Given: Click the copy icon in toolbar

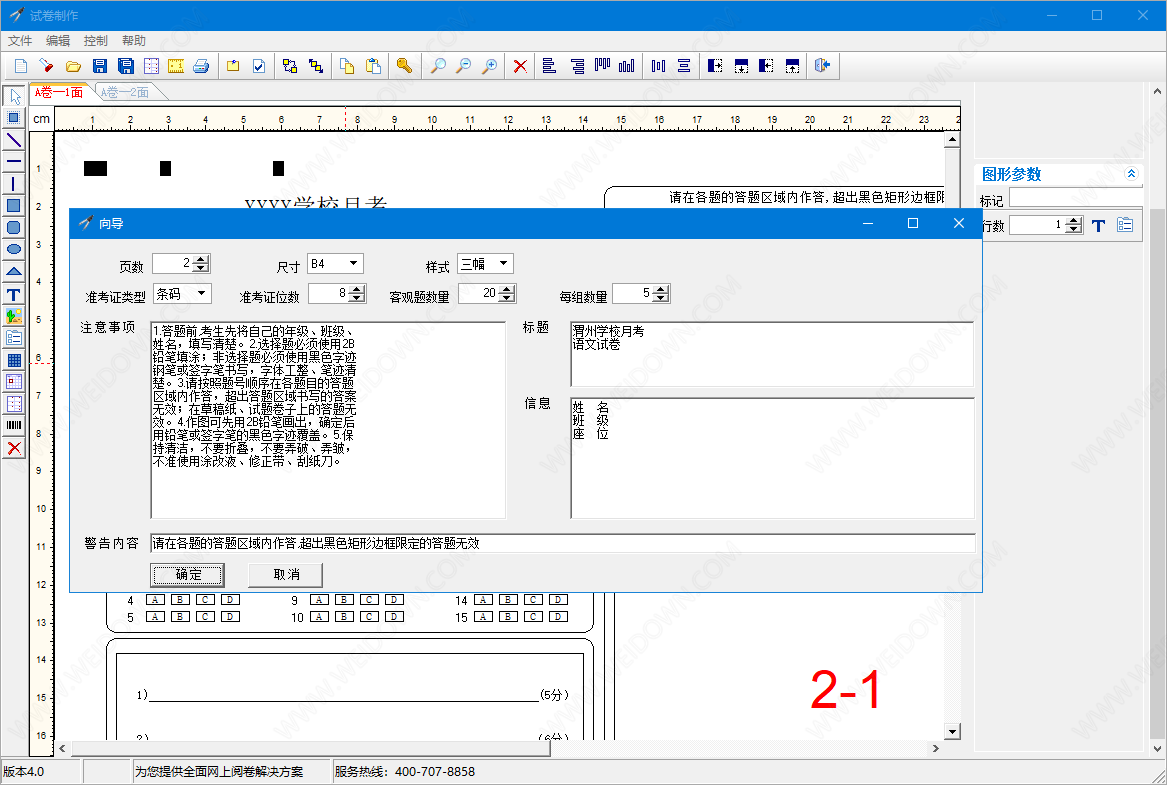Looking at the screenshot, I should click(x=347, y=66).
